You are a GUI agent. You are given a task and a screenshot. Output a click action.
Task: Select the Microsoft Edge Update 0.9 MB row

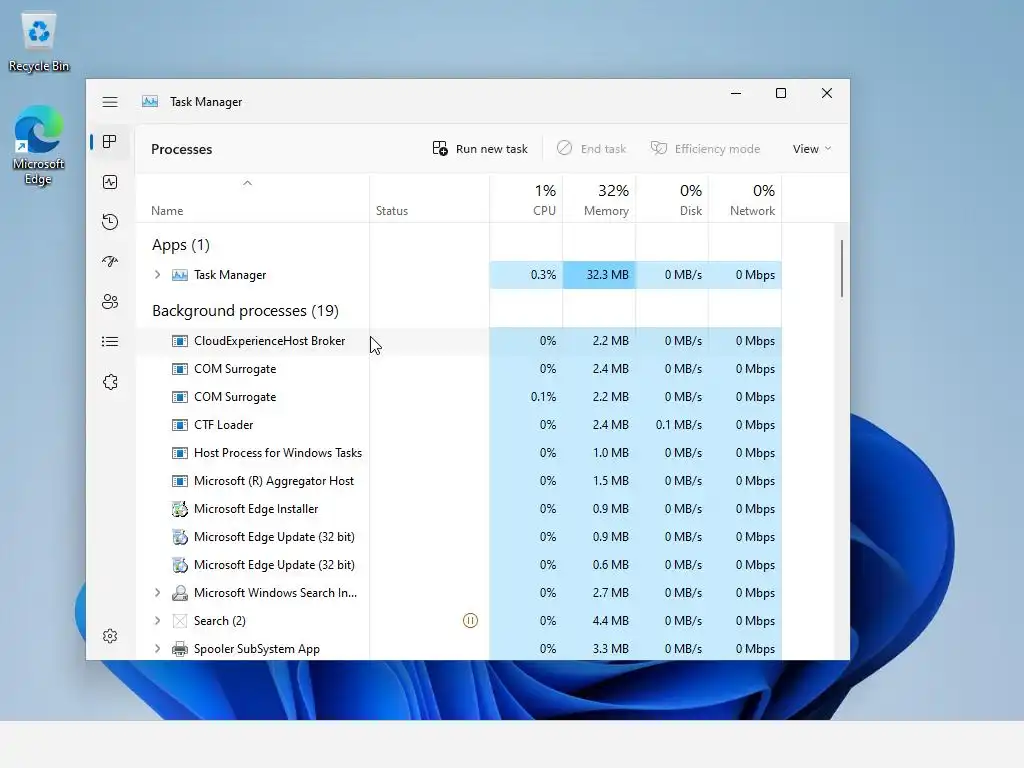(x=458, y=537)
